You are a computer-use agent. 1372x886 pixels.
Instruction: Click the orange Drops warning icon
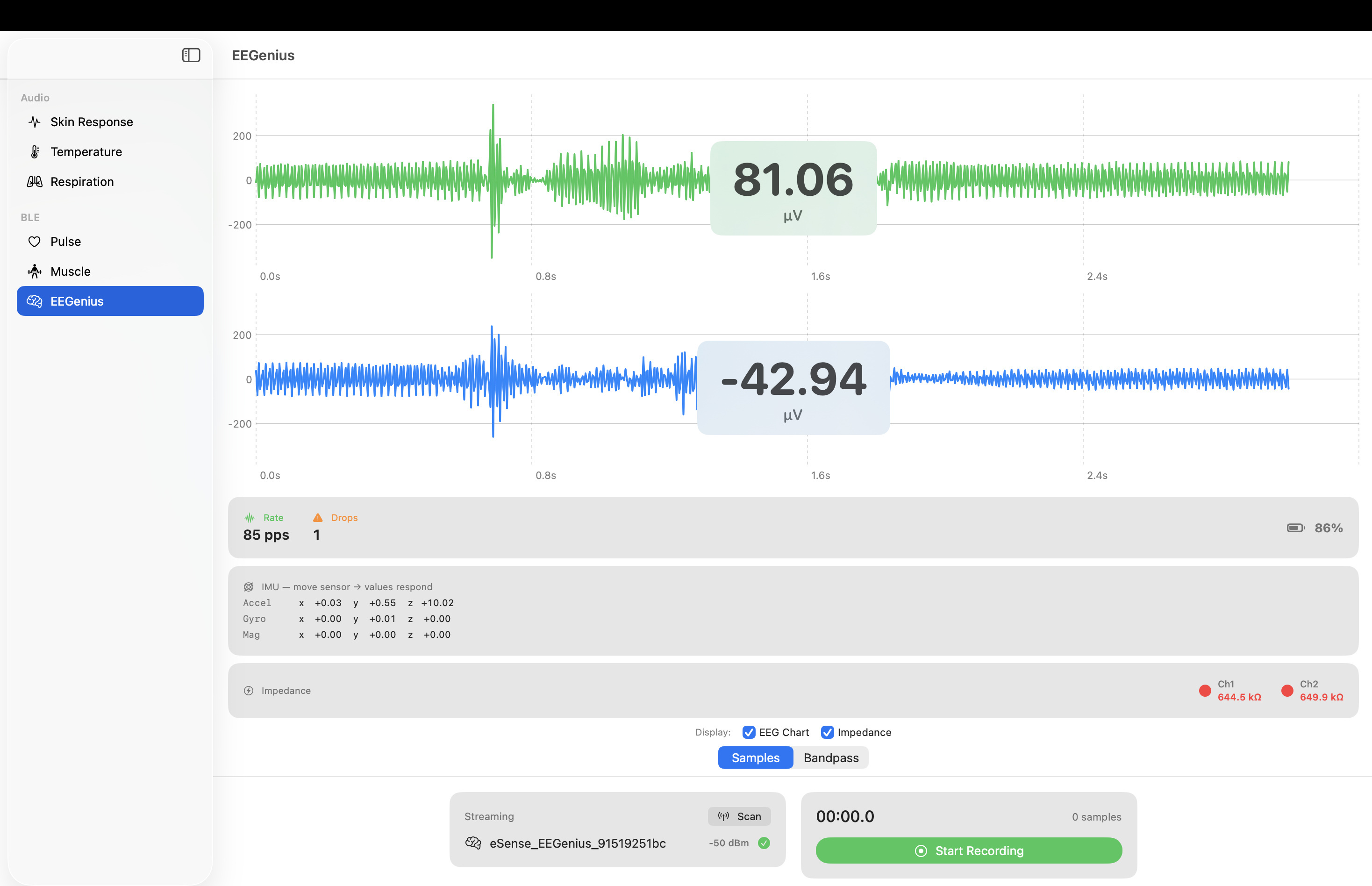coord(318,518)
